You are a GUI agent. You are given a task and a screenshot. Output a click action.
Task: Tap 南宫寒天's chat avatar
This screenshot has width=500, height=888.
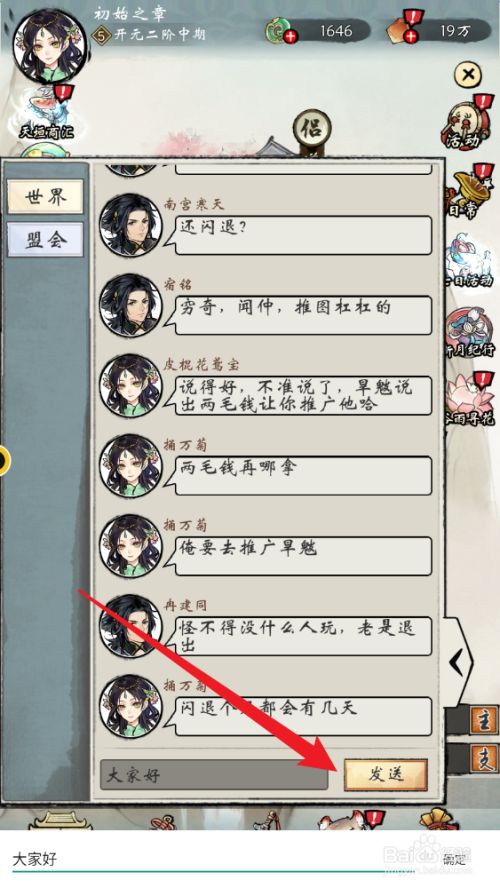[131, 225]
